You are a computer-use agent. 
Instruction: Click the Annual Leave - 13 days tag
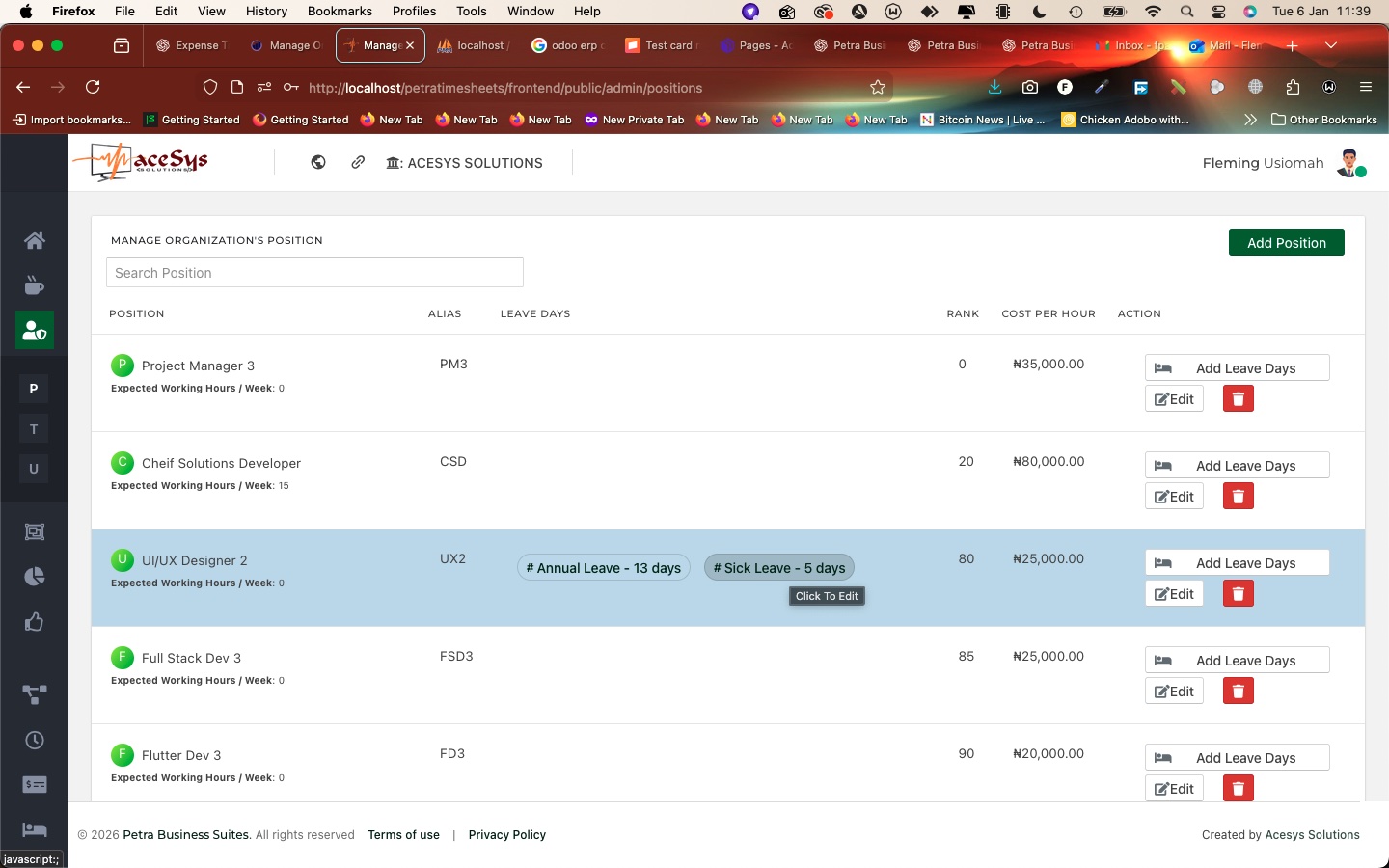(603, 568)
